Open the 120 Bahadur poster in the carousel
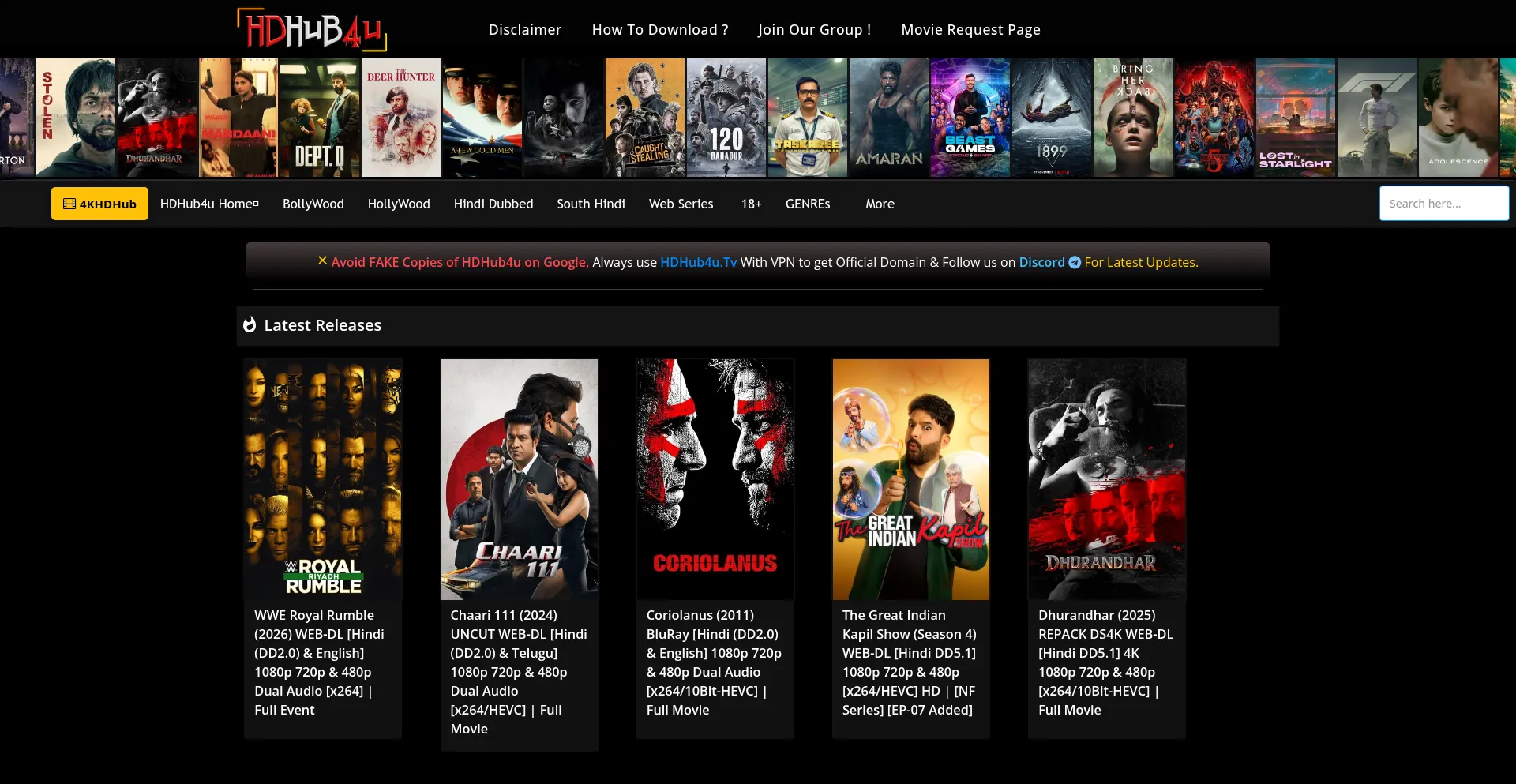Image resolution: width=1516 pixels, height=784 pixels. click(726, 118)
